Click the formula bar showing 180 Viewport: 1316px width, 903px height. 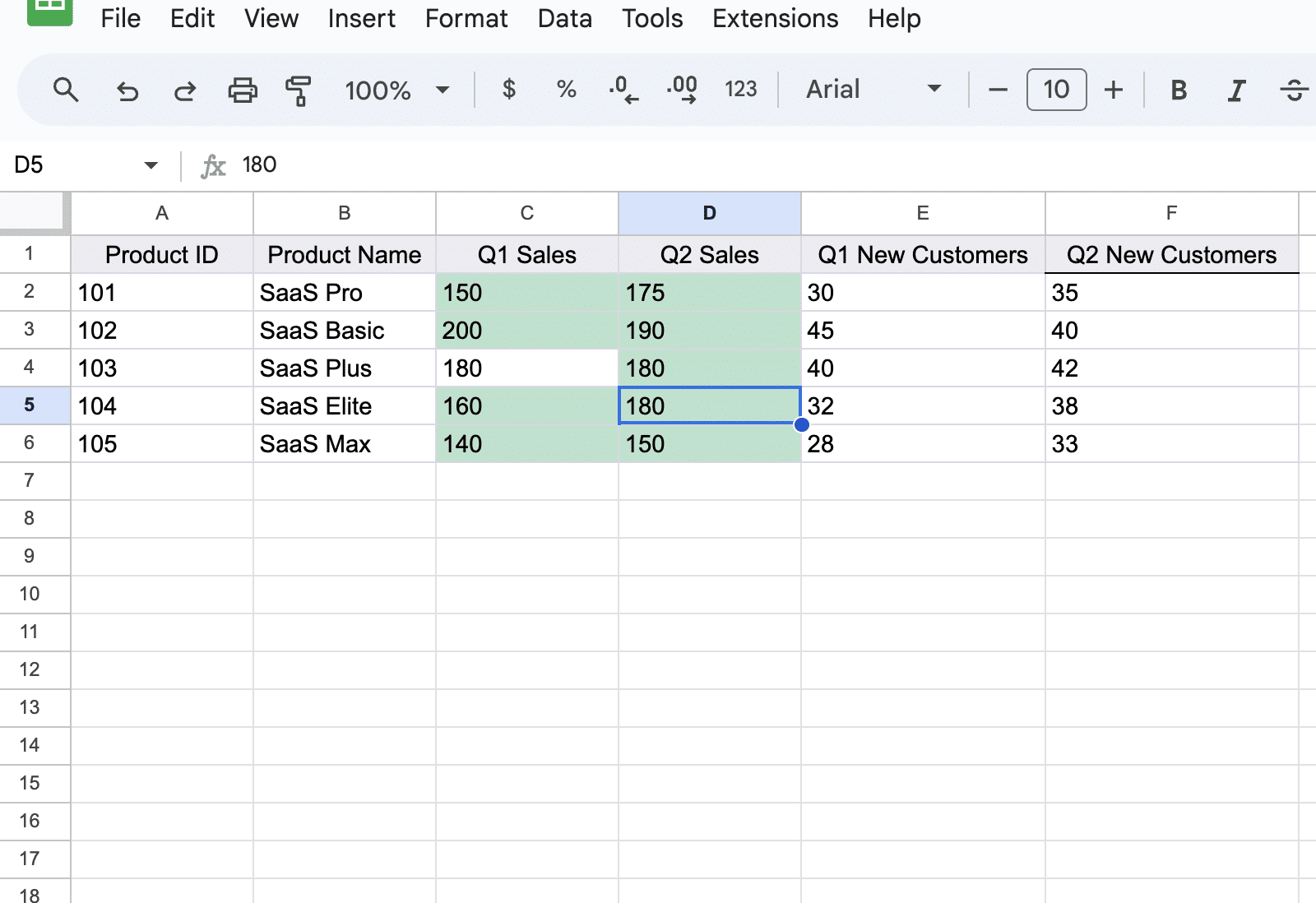tap(773, 165)
